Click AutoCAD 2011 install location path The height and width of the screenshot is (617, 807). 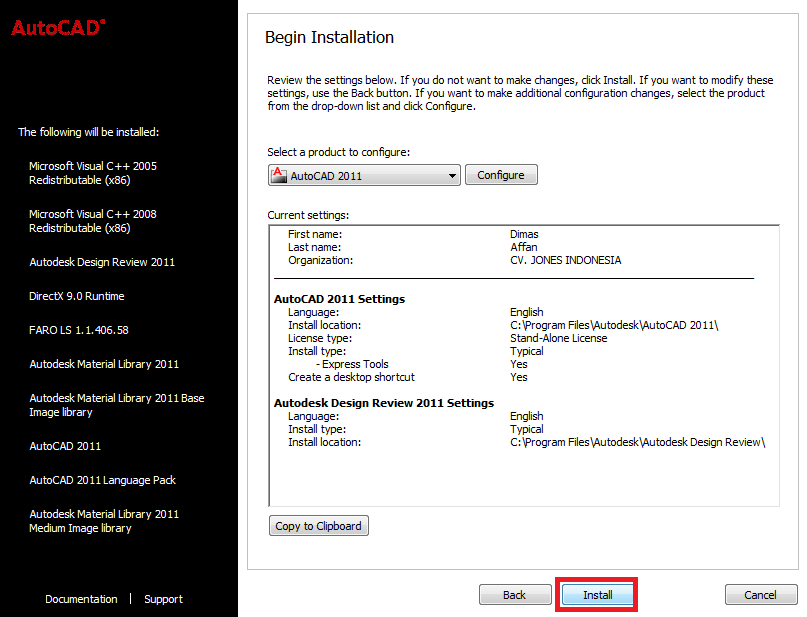(614, 325)
